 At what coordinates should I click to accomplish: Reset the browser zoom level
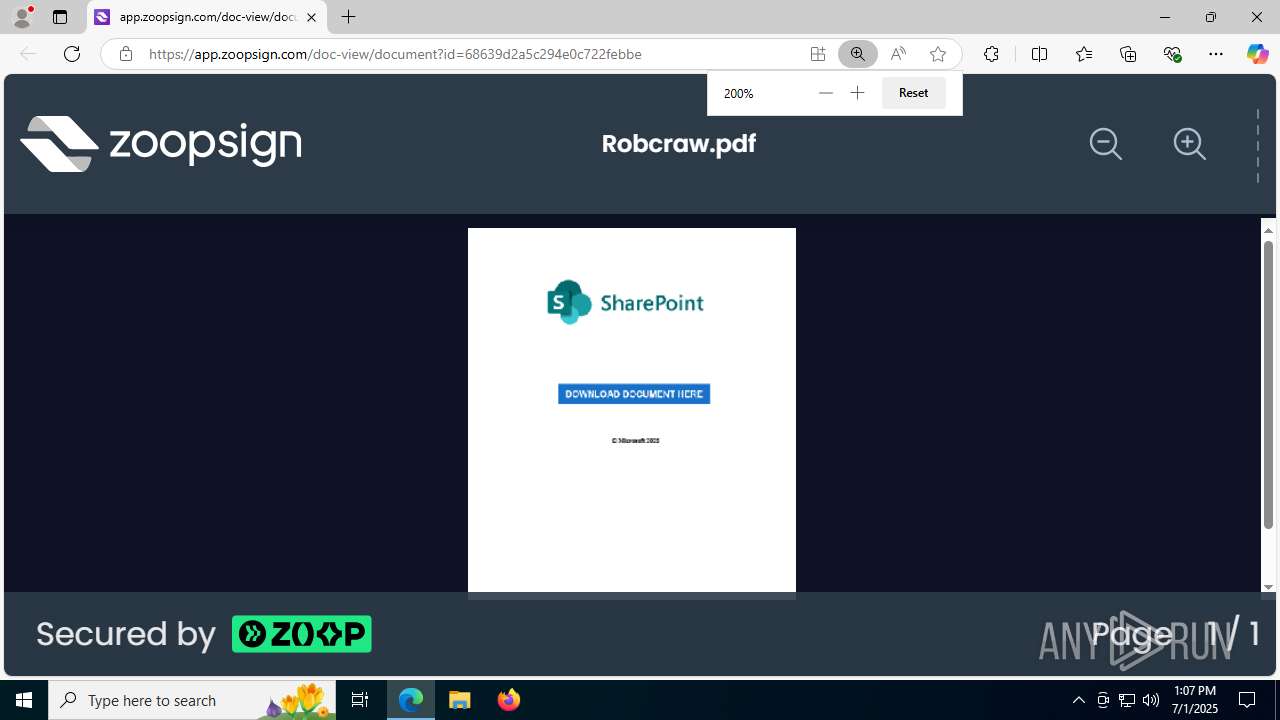(913, 93)
